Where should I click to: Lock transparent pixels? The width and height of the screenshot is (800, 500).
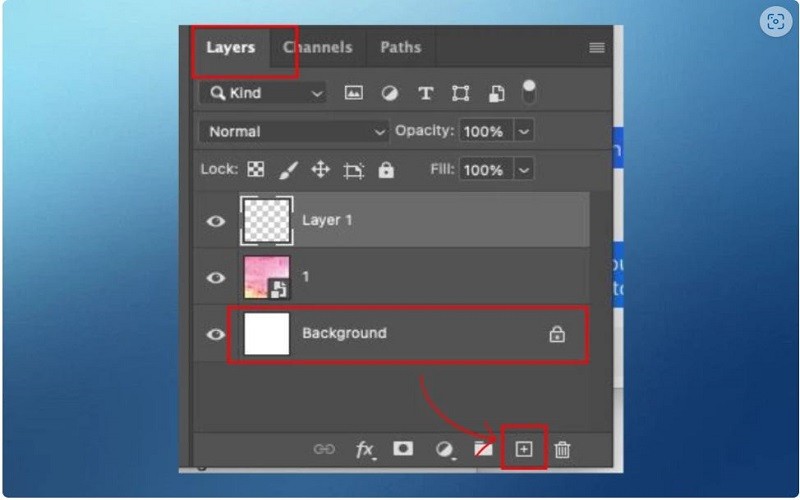click(256, 169)
